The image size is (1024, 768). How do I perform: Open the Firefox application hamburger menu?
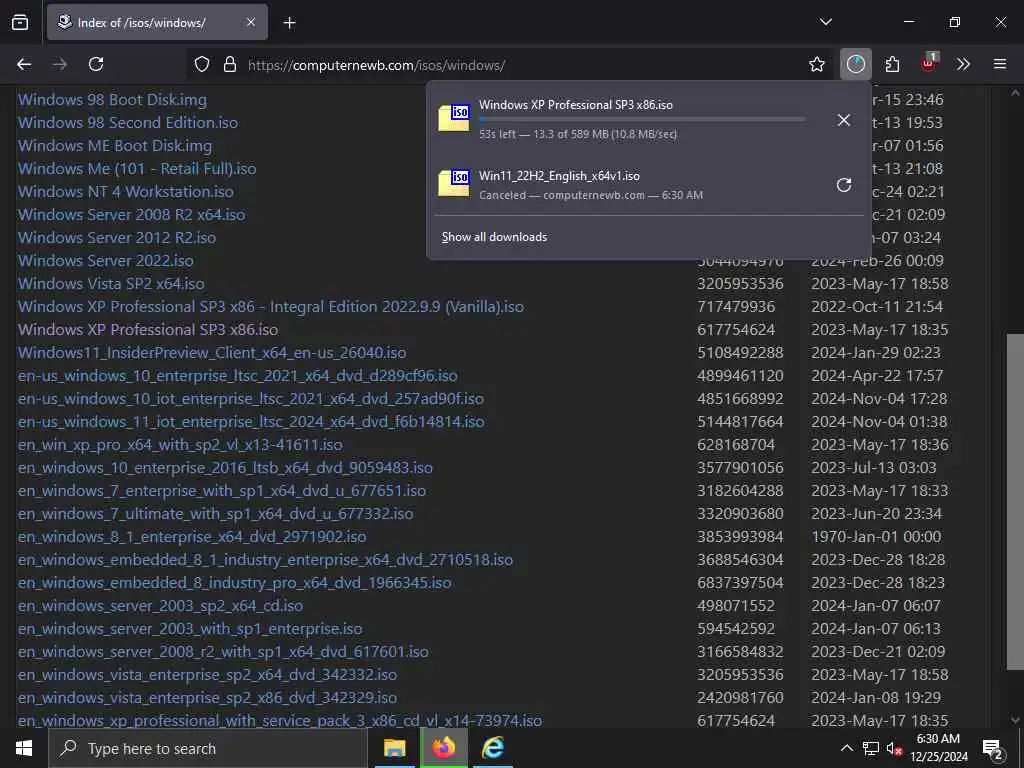click(1000, 64)
